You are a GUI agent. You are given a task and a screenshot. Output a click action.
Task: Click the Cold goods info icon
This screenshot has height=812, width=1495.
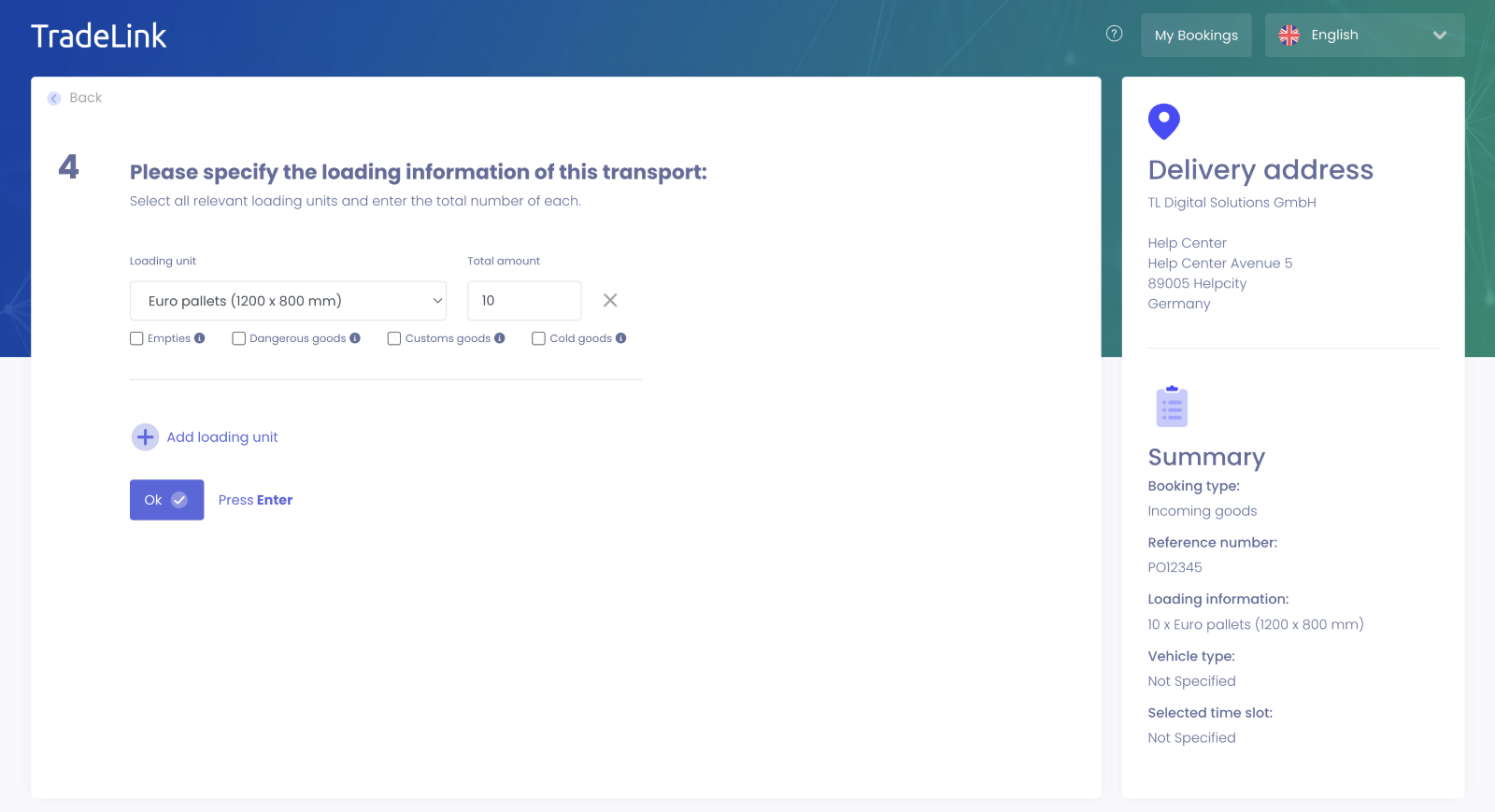(x=621, y=338)
